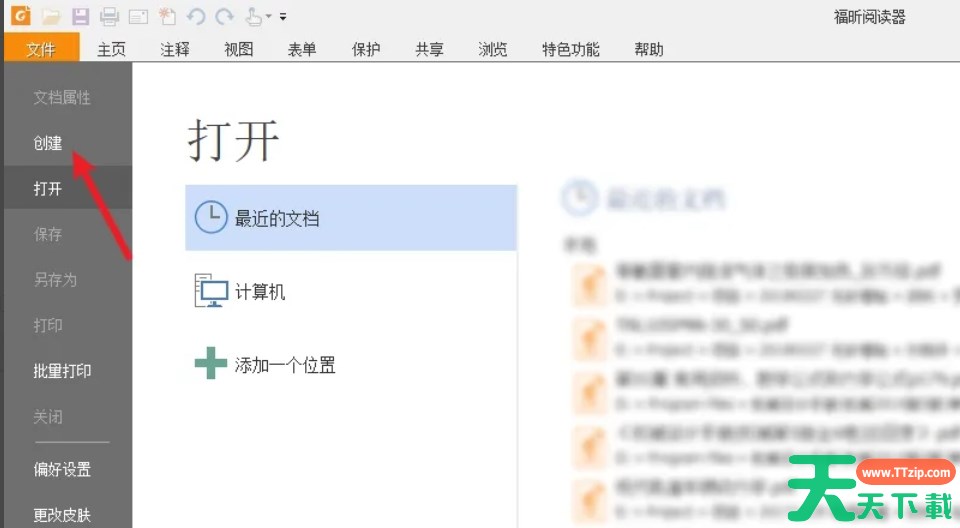Click the green plus icon beside 添加一个位置
Image resolution: width=960 pixels, height=528 pixels.
click(211, 363)
